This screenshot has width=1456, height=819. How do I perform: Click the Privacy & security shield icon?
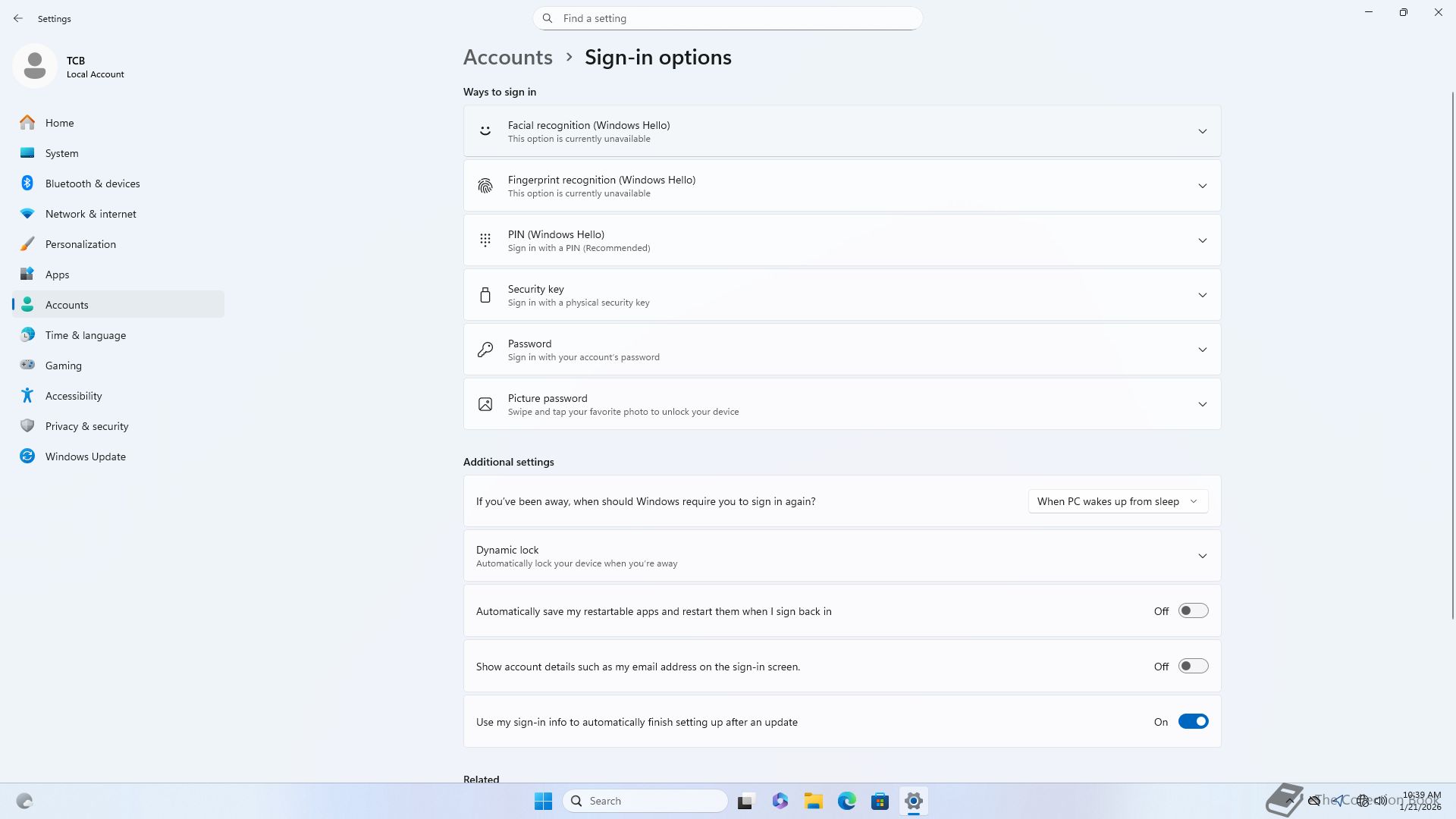pyautogui.click(x=27, y=426)
